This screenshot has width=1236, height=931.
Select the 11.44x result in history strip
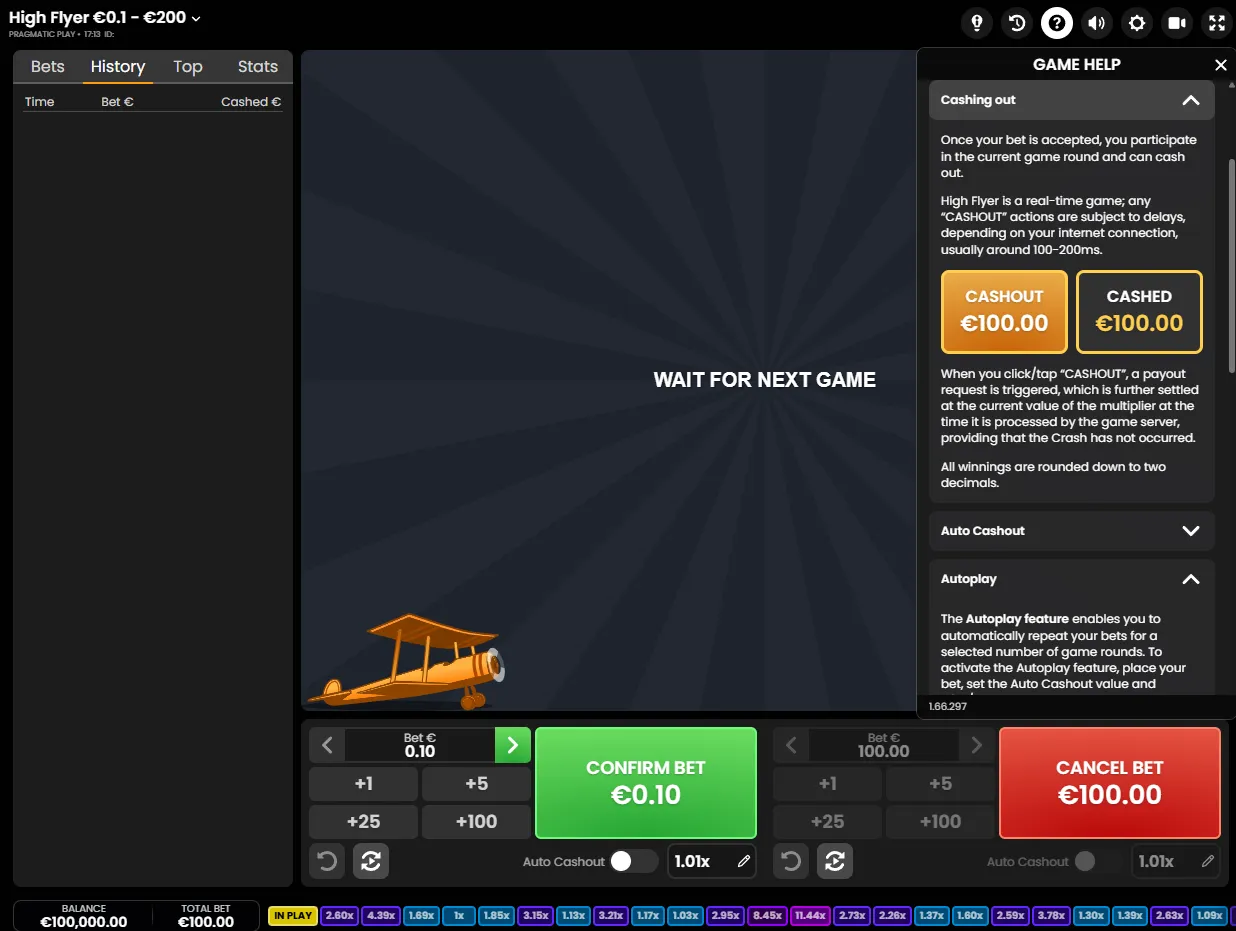click(x=812, y=915)
